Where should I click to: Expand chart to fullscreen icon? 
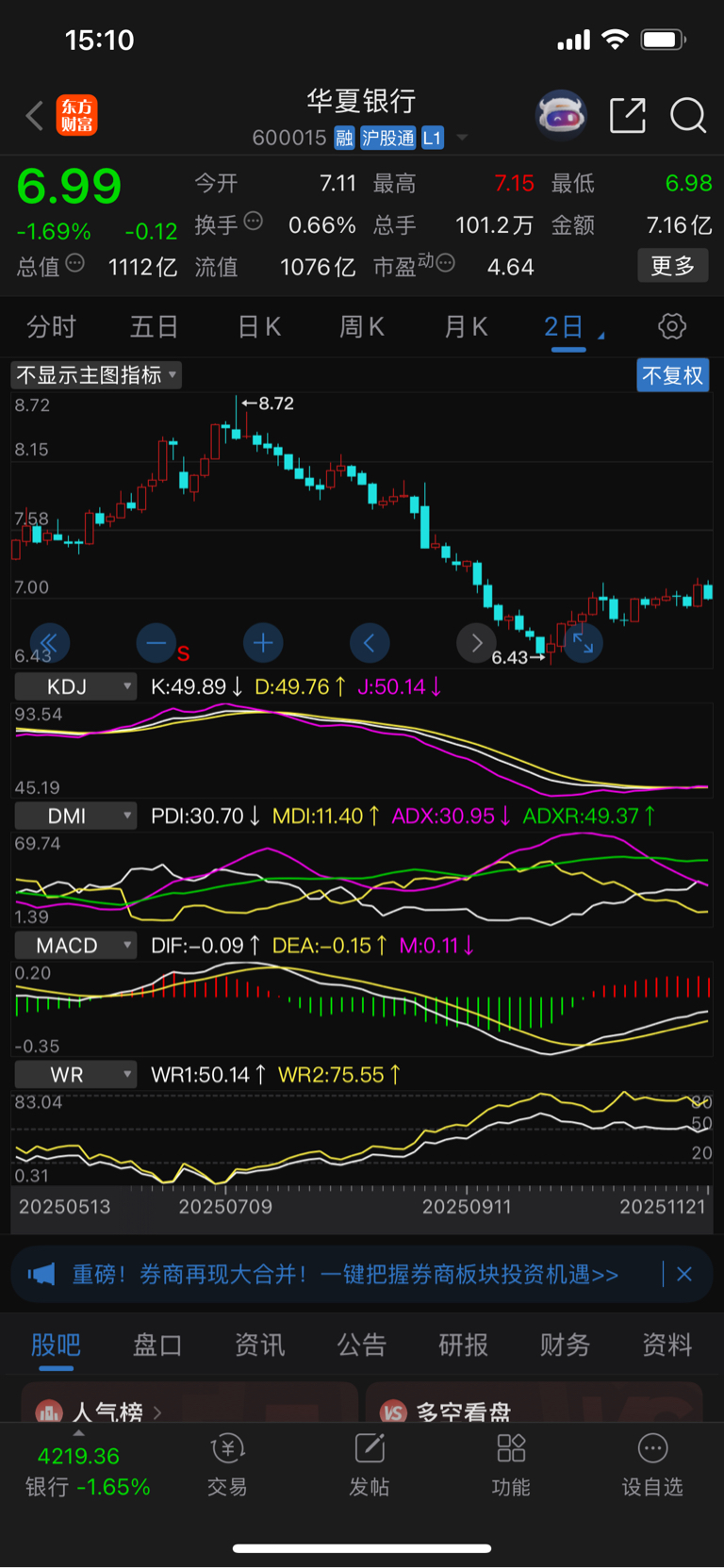583,643
